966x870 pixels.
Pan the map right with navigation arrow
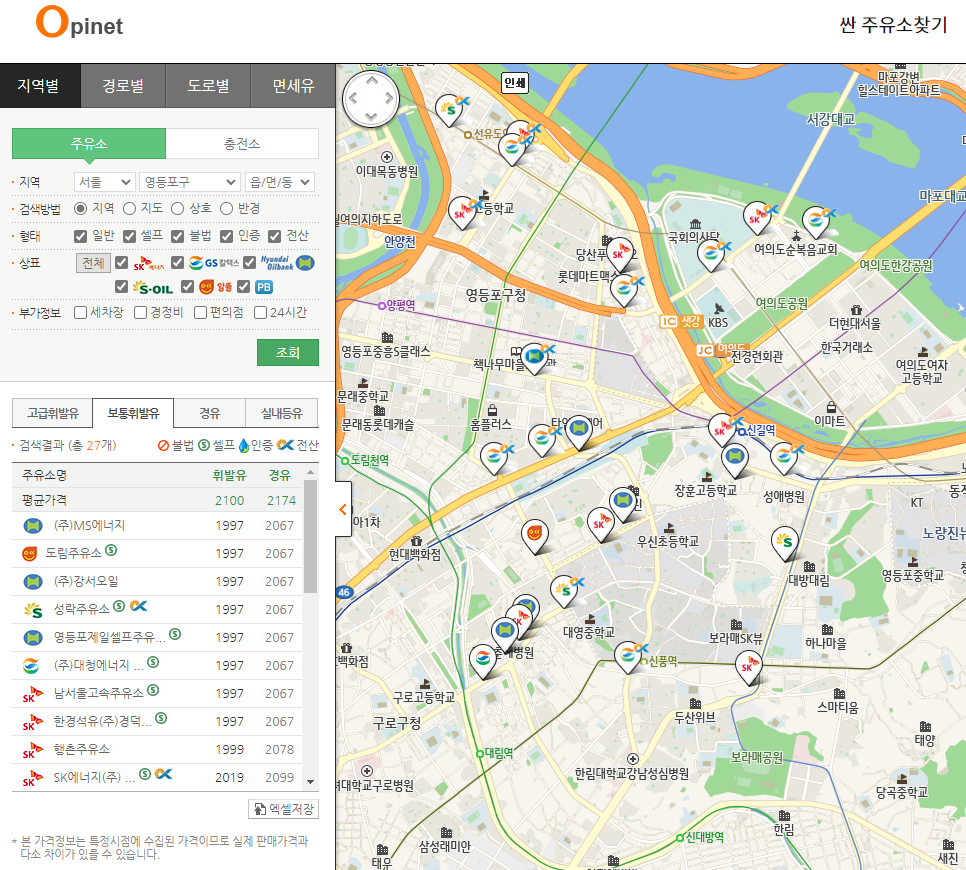tap(389, 99)
